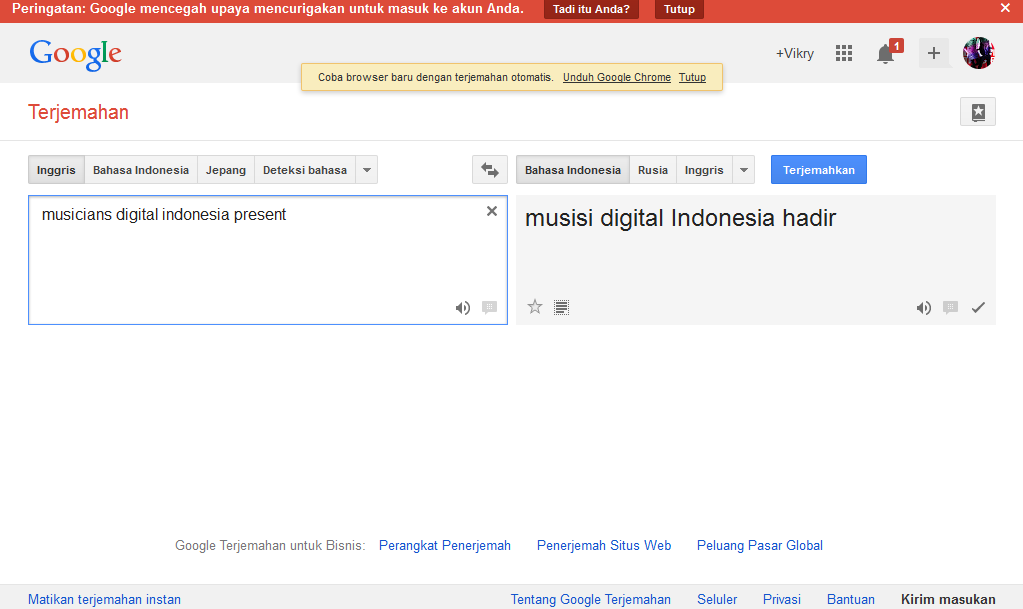This screenshot has height=609, width=1023.
Task: Click Tutup in the yellow banner
Action: 692,77
